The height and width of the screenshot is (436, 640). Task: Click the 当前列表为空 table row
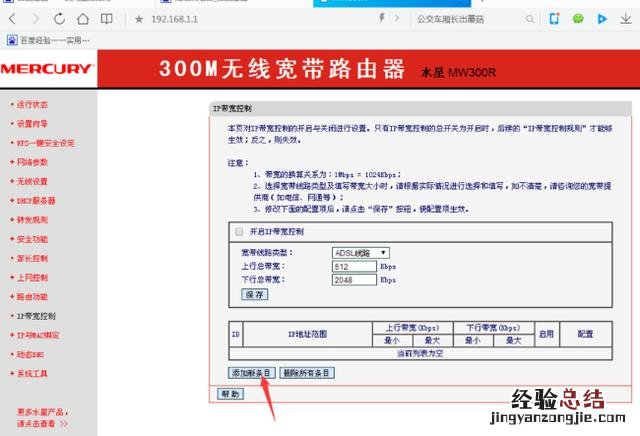point(420,354)
